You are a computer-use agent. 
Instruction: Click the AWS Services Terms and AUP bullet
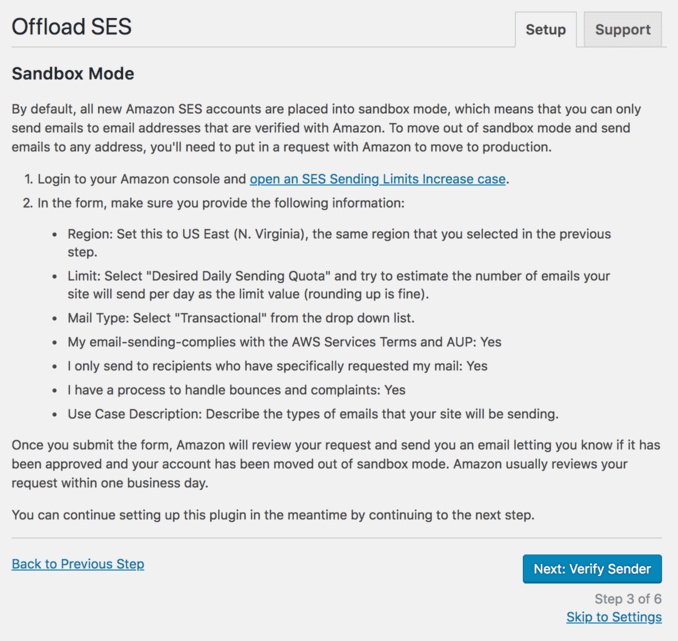click(x=285, y=342)
